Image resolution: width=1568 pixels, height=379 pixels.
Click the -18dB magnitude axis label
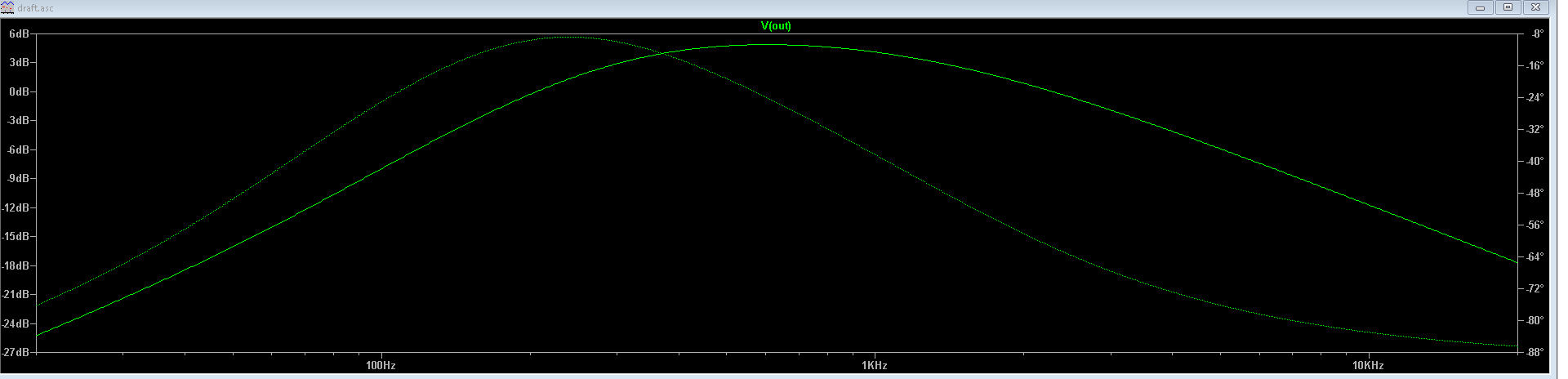coord(16,265)
